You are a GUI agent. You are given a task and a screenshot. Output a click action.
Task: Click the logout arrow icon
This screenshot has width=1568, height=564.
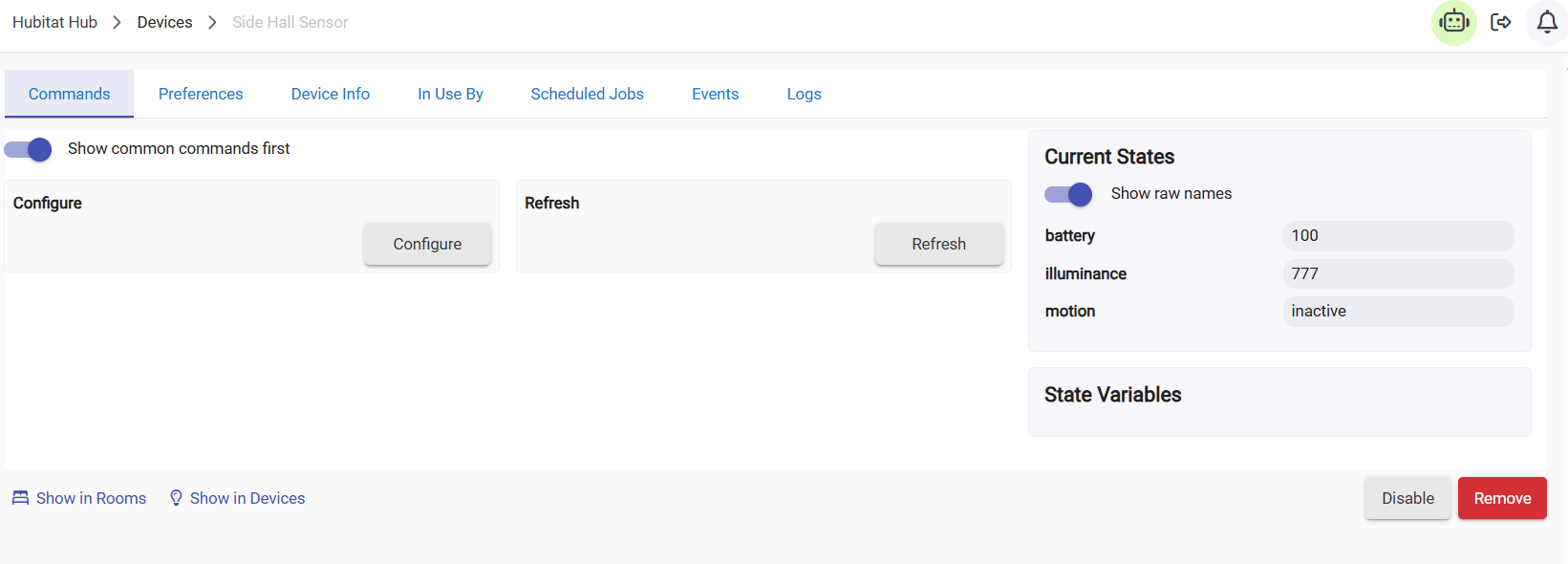[x=1500, y=22]
